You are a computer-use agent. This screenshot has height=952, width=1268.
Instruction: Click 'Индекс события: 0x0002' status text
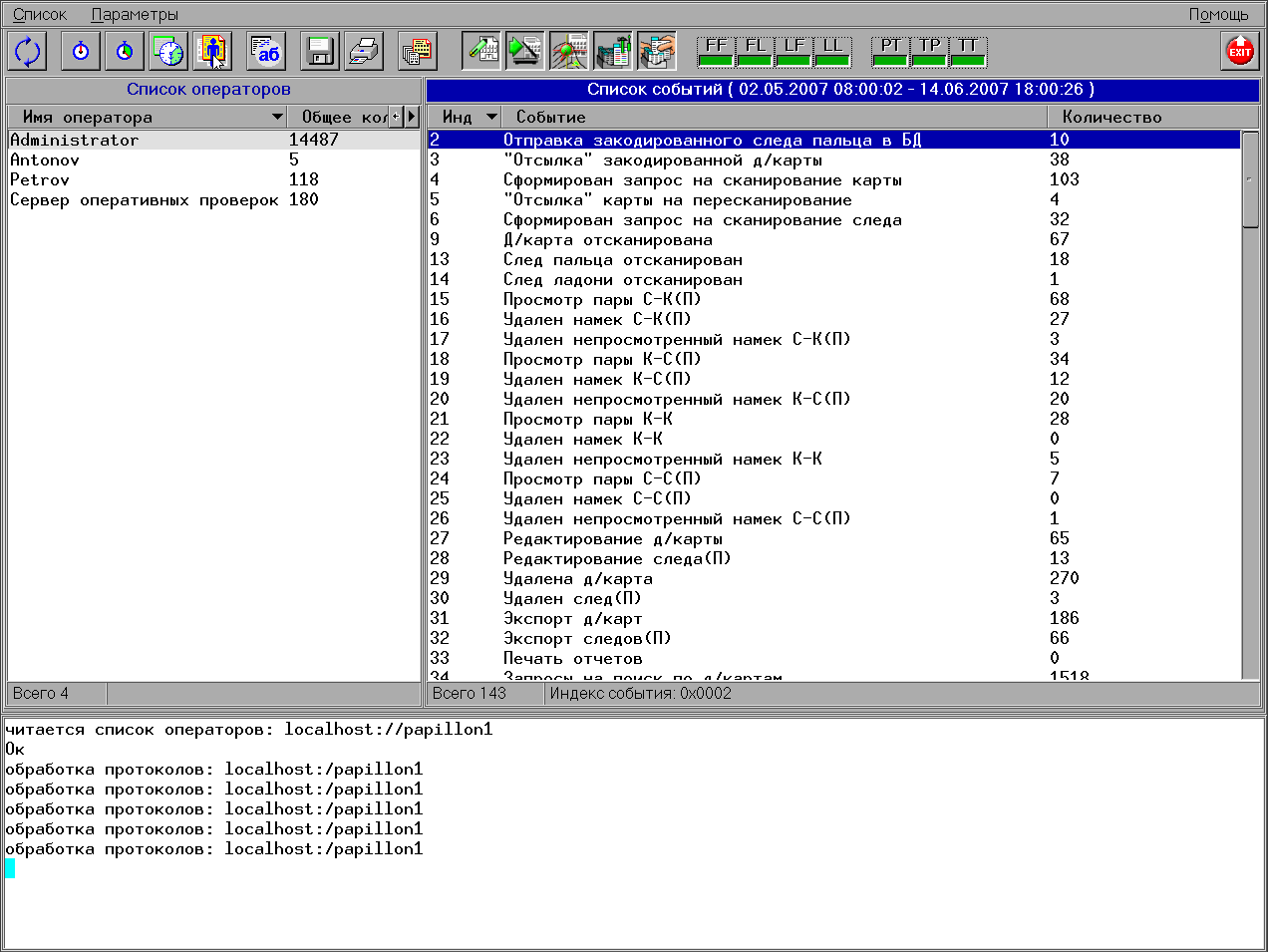tap(640, 694)
